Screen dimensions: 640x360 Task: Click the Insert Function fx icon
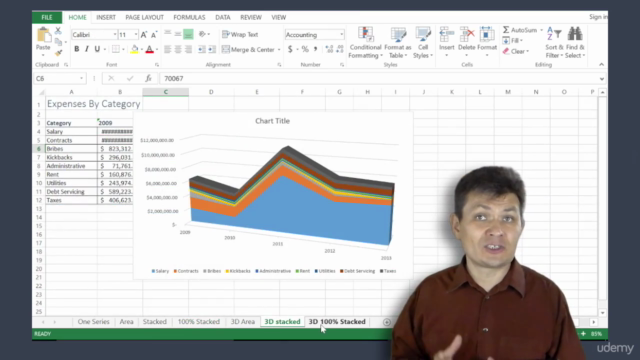point(148,78)
